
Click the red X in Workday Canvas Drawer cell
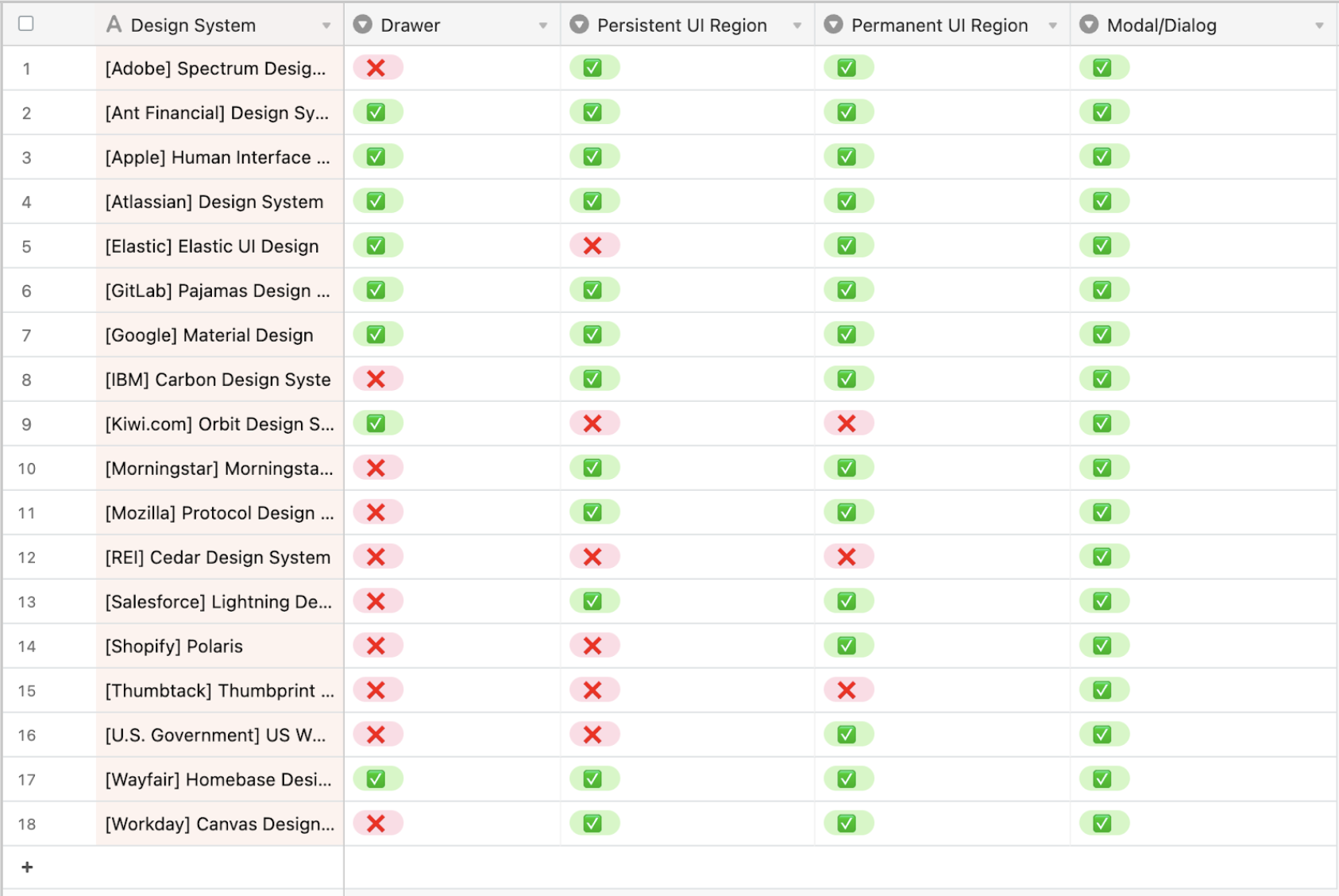tap(376, 824)
